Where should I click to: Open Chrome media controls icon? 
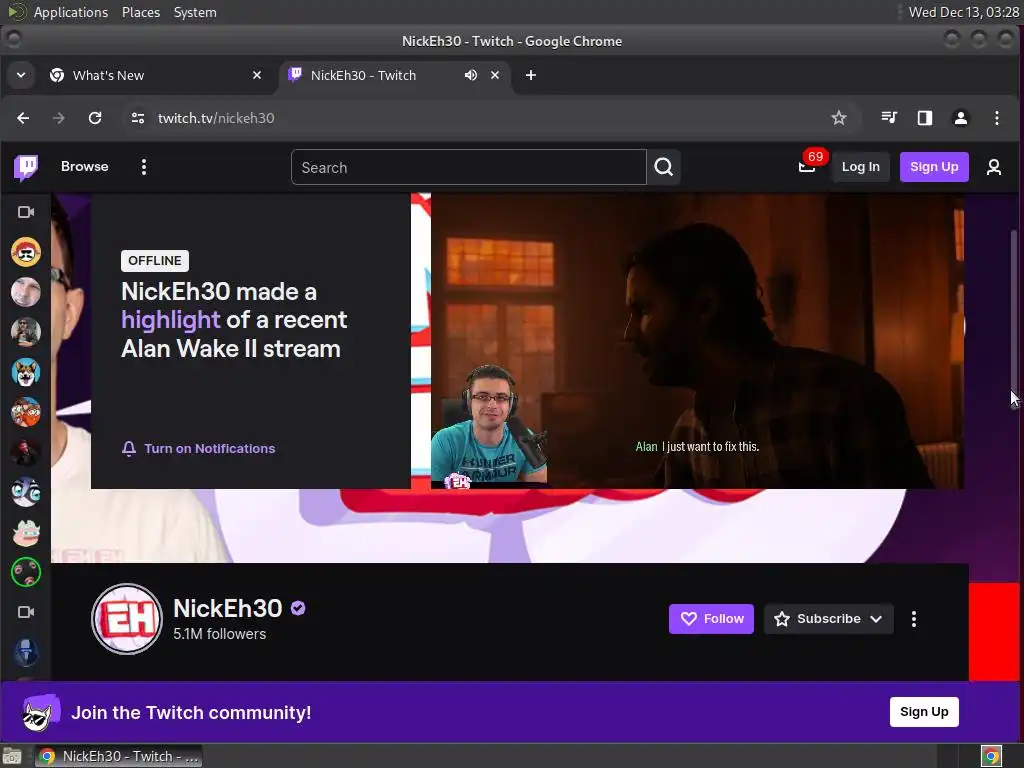click(x=889, y=118)
